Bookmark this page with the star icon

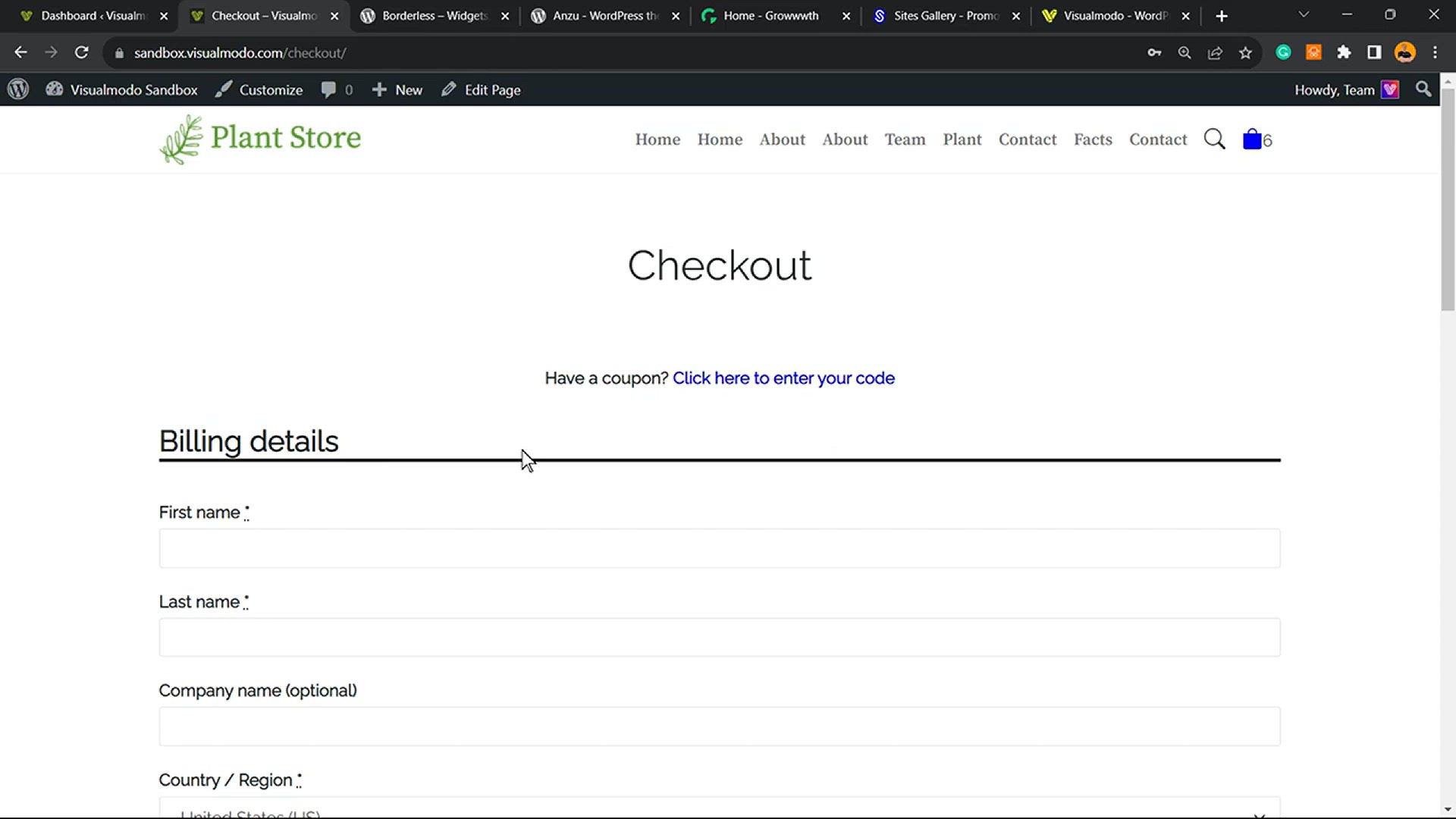click(1245, 52)
